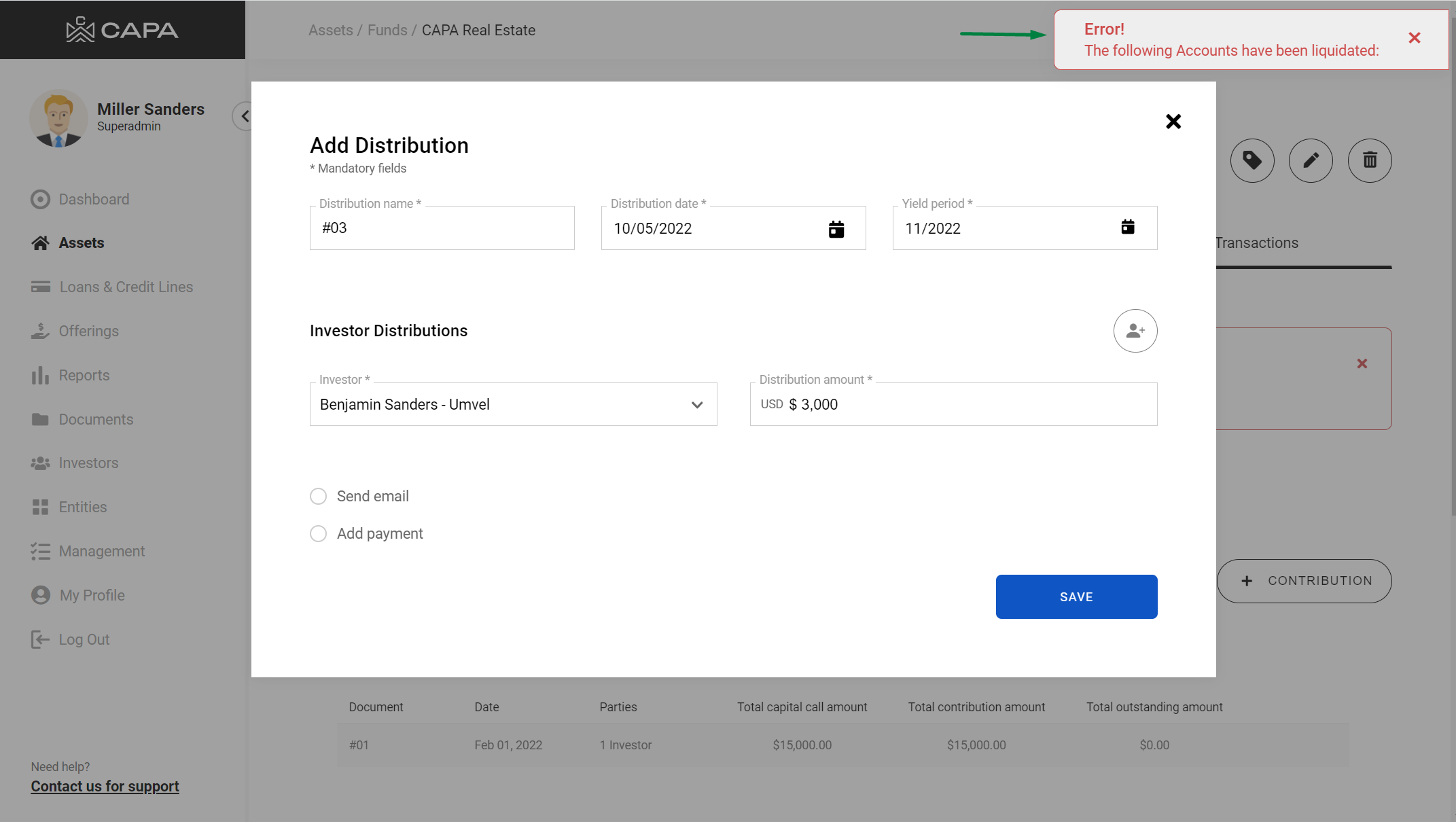Close the Add Distribution dialog
The width and height of the screenshot is (1456, 822).
pos(1173,122)
